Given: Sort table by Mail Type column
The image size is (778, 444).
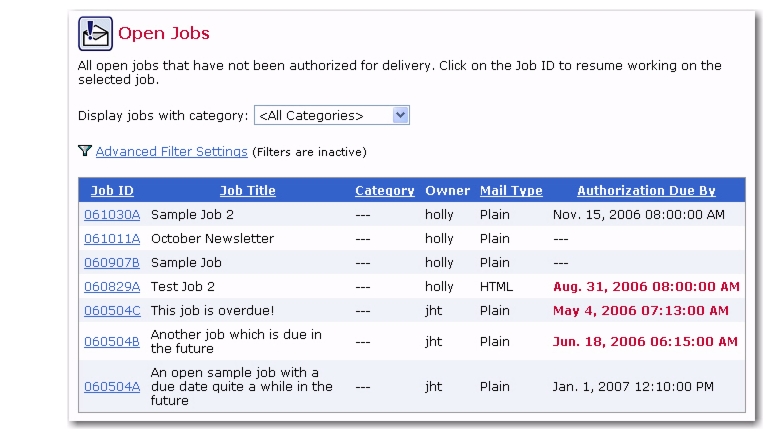Looking at the screenshot, I should point(511,190).
